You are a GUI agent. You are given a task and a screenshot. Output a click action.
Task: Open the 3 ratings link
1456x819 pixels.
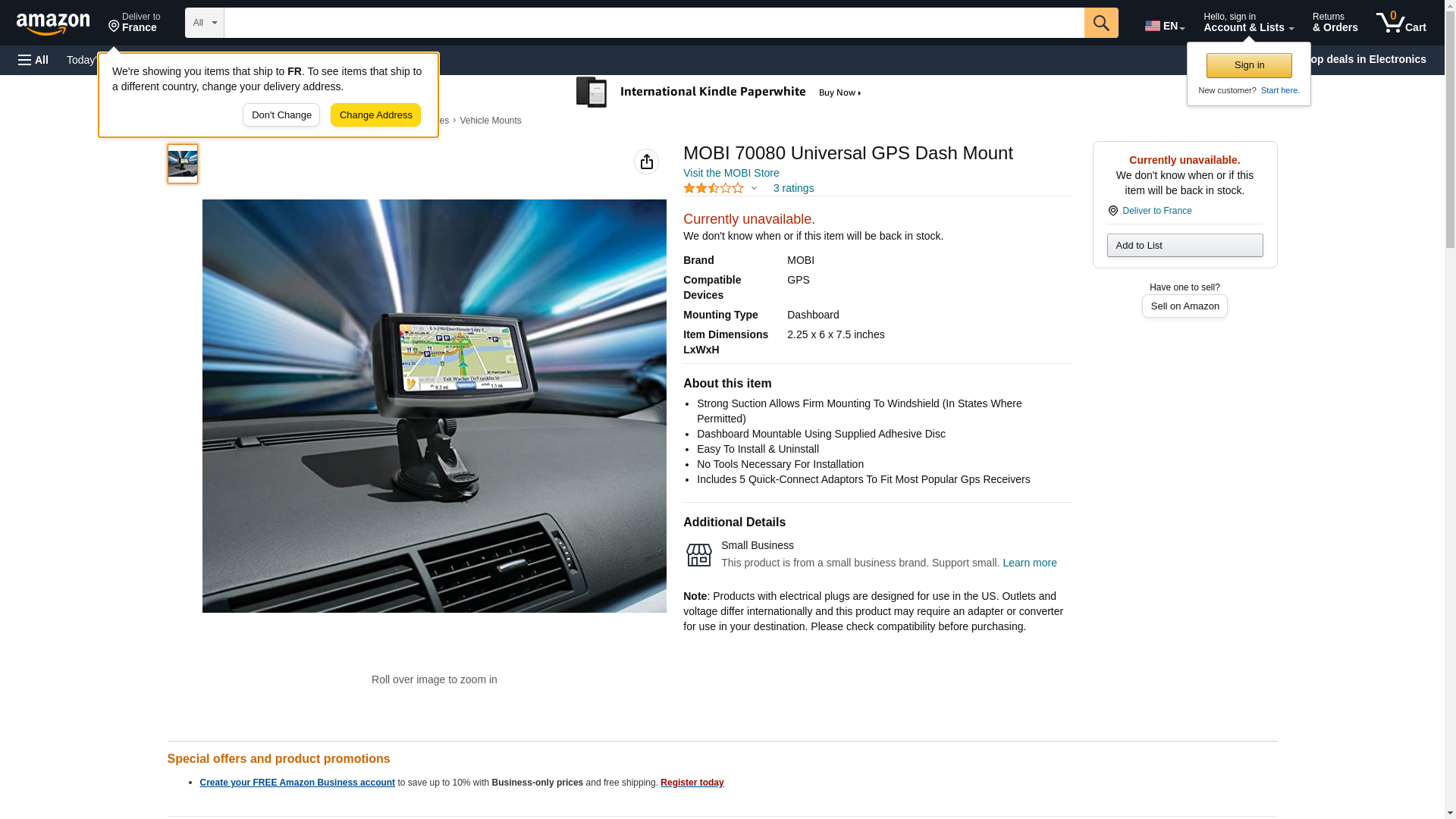tap(793, 188)
